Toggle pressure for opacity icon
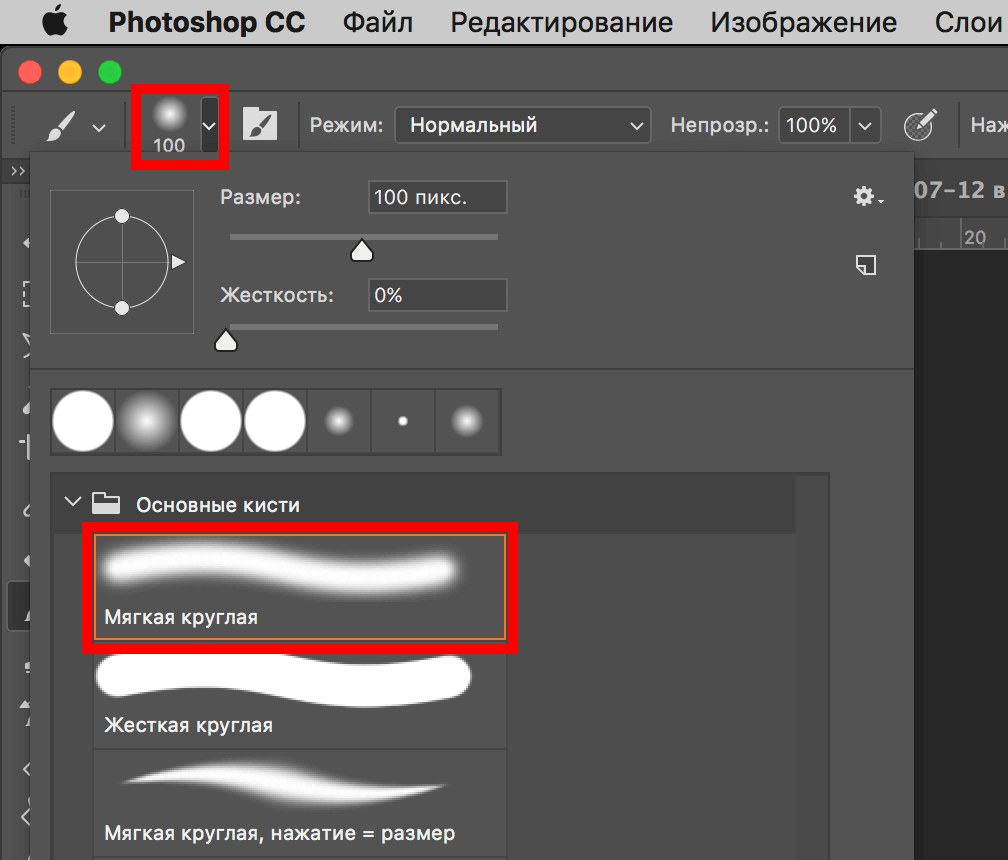Image resolution: width=1008 pixels, height=860 pixels. [x=920, y=125]
